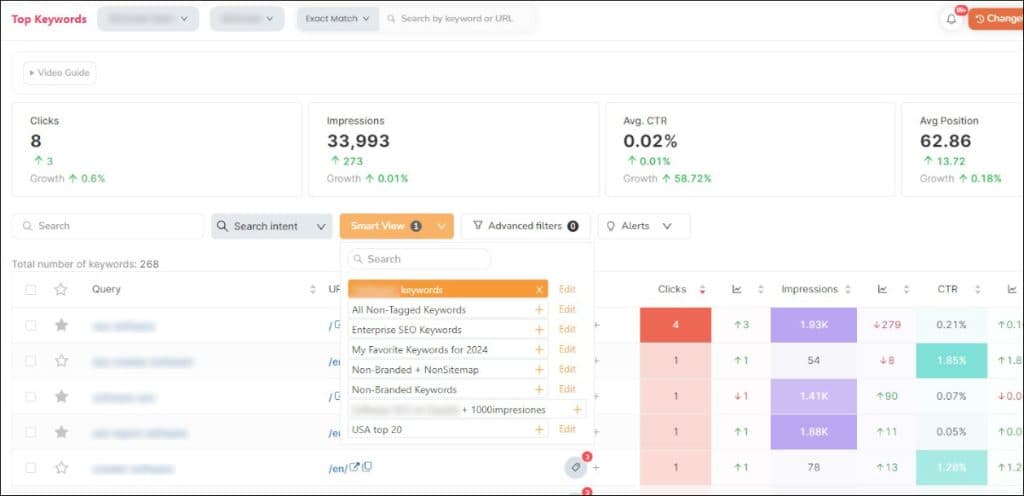The width and height of the screenshot is (1024, 496).
Task: Check the row with 1.93K impressions
Action: [x=31, y=325]
